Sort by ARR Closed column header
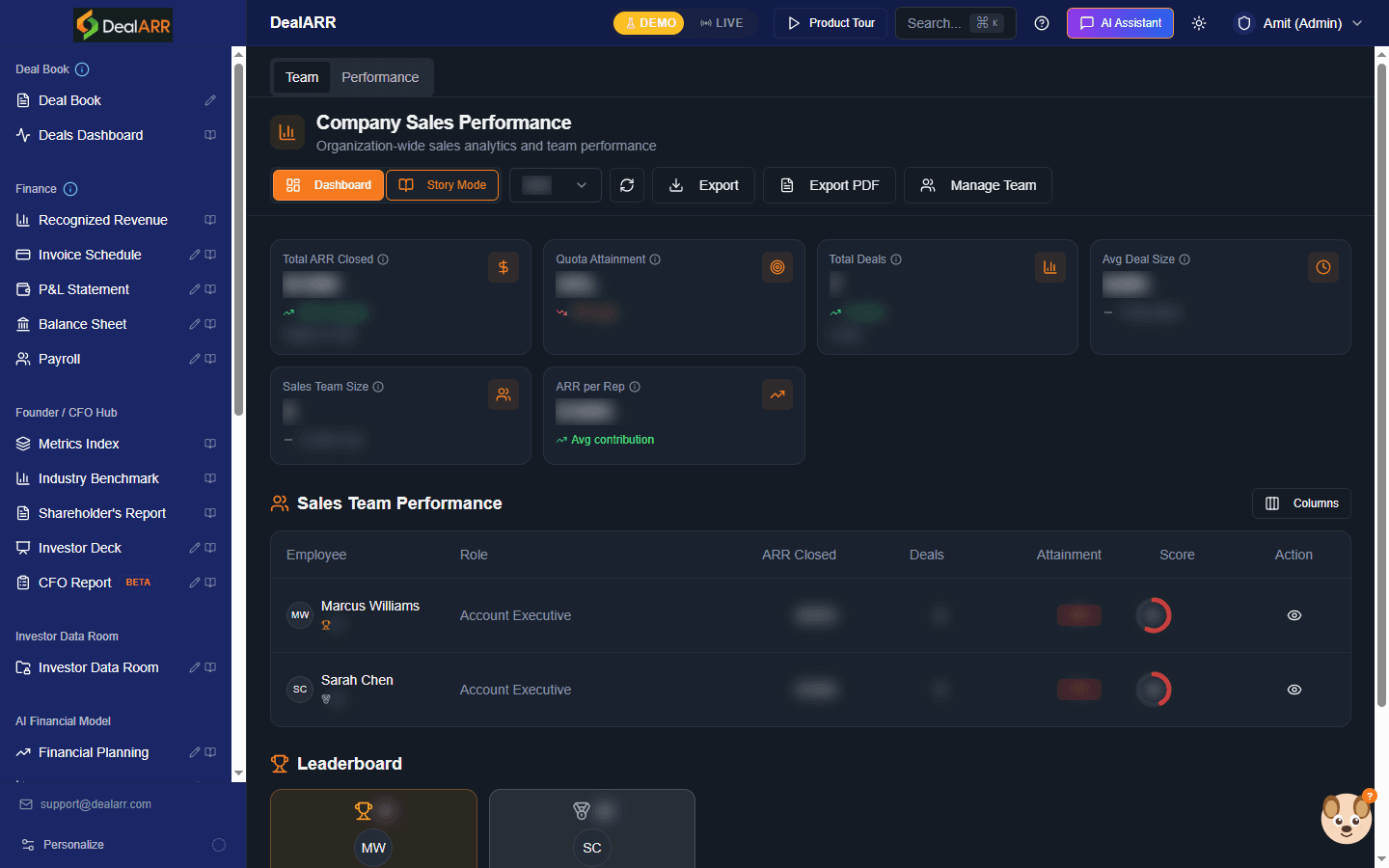This screenshot has height=868, width=1389. (799, 555)
